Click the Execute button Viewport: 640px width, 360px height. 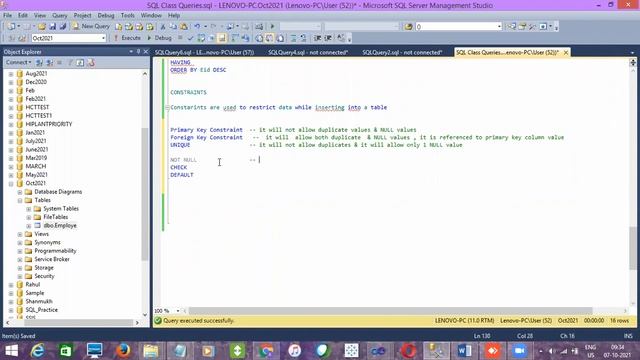coord(127,38)
